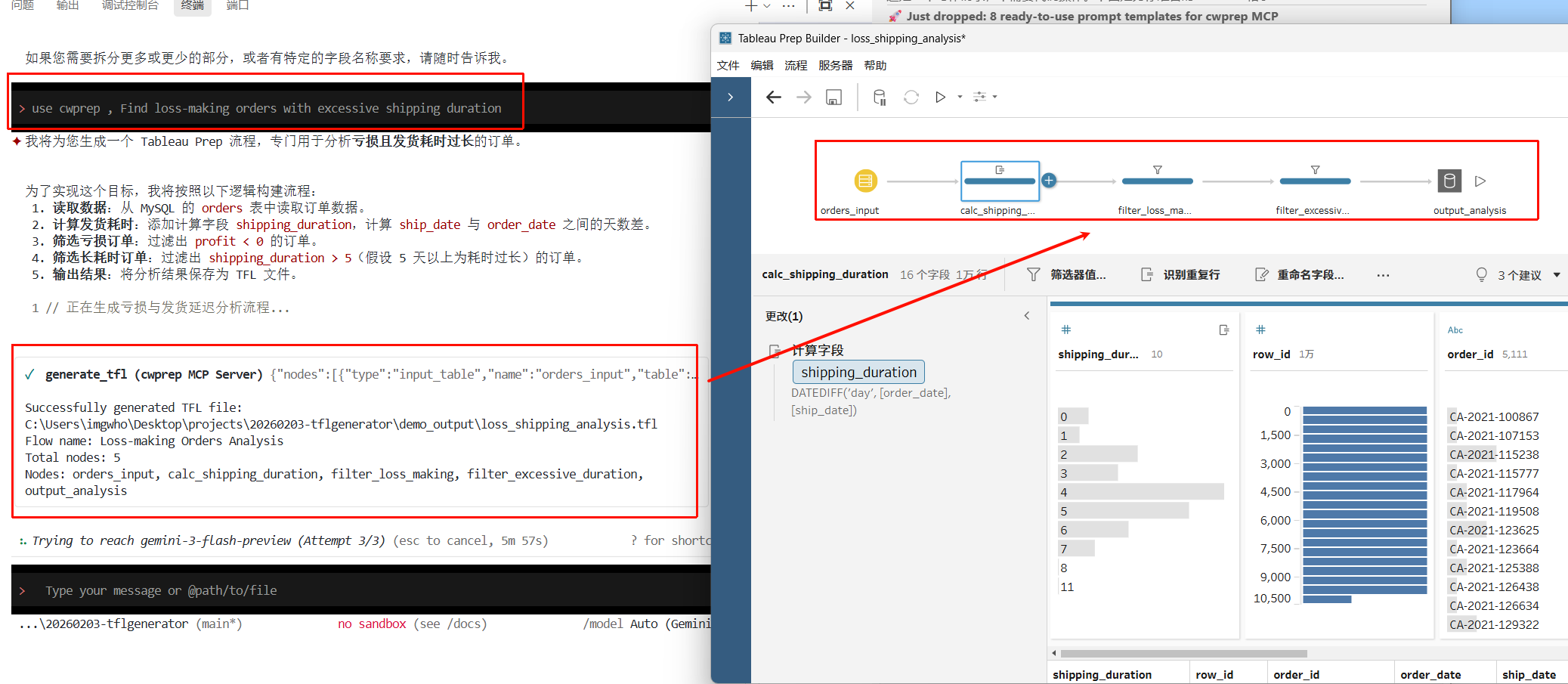This screenshot has height=684, width=1568.
Task: Expand the 3个建议 suggestions dropdown
Action: 1556,274
